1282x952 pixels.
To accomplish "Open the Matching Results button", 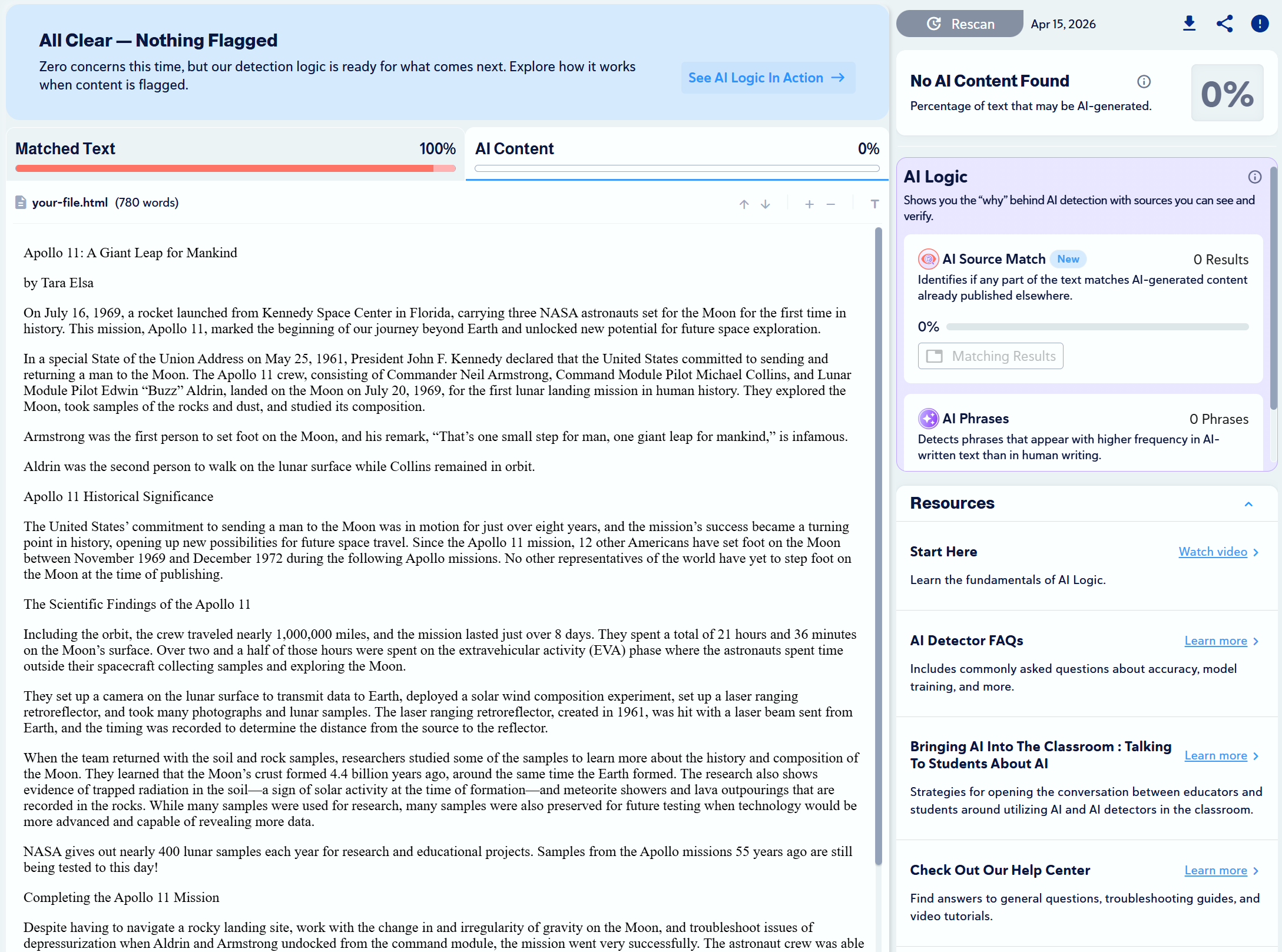I will 990,356.
